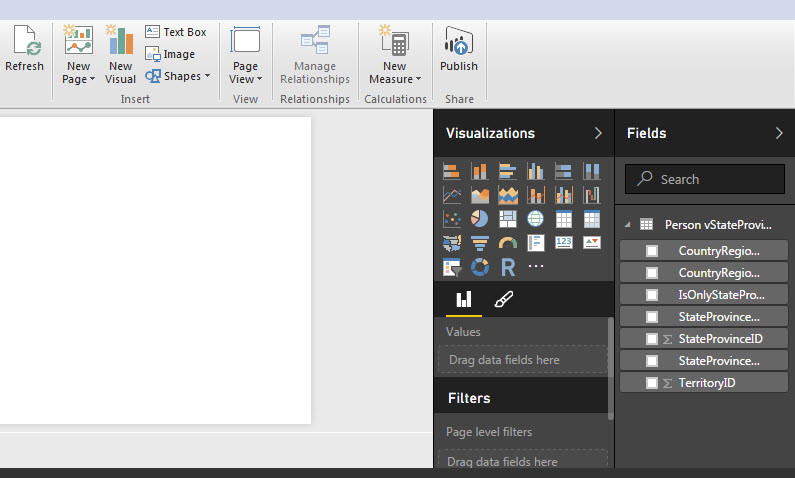Select the stacked area chart visualization
This screenshot has width=795, height=478.
[508, 195]
